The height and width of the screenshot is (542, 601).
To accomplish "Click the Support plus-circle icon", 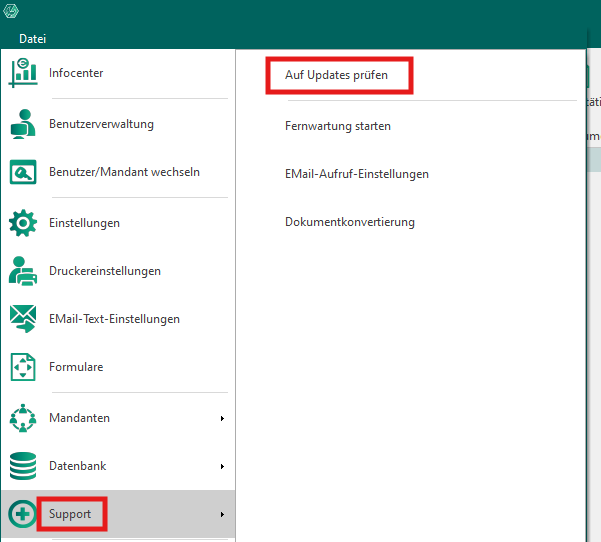I will [x=22, y=514].
